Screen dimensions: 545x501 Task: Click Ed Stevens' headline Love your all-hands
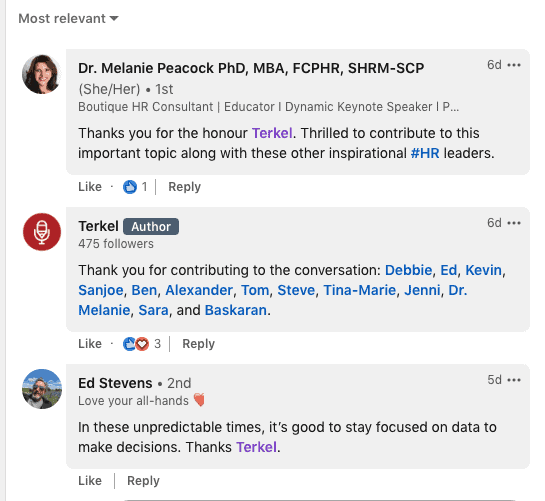point(142,401)
